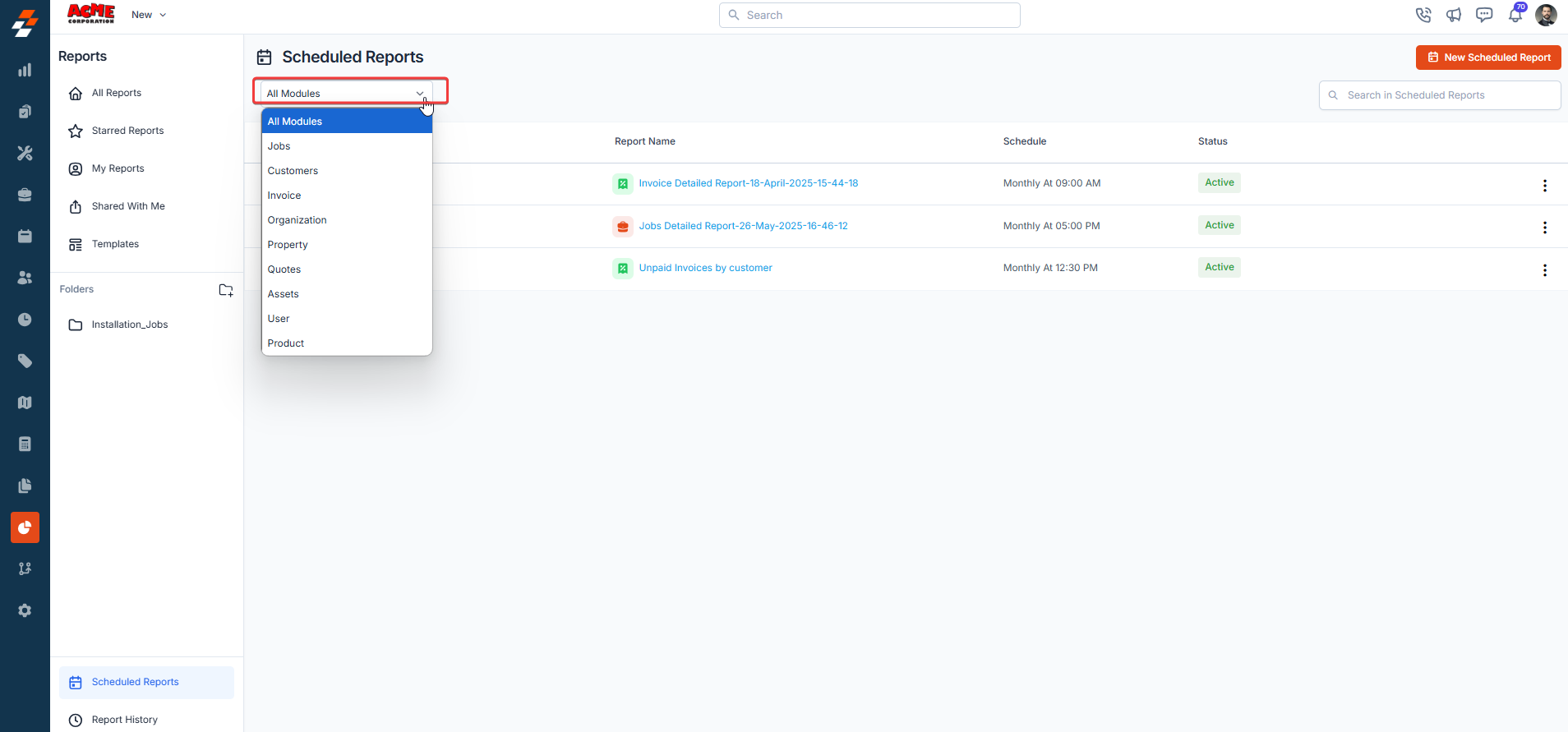Click the app logo at top left

pyautogui.click(x=25, y=23)
